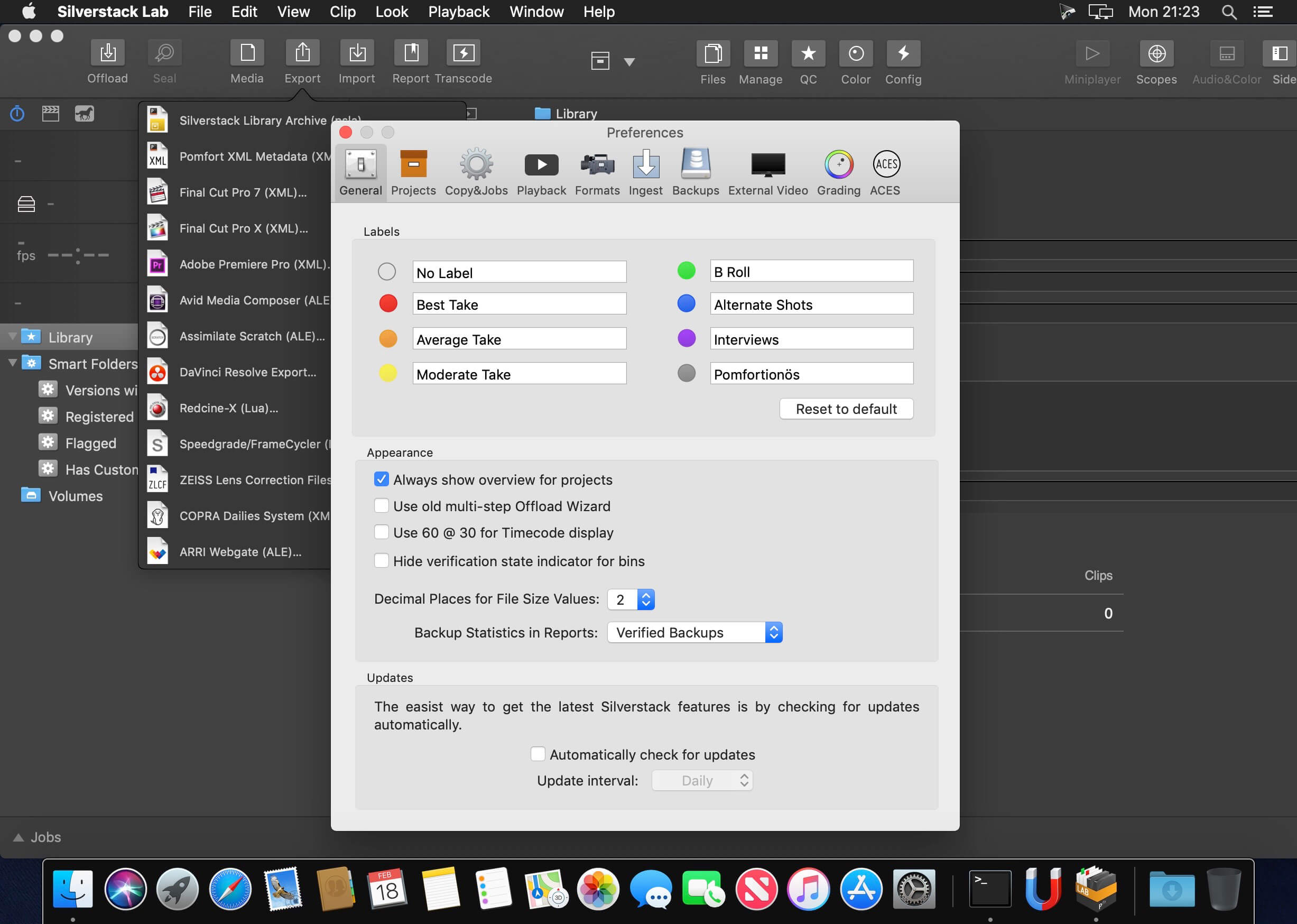Viewport: 1297px width, 924px height.
Task: Open the Report toolbar icon
Action: 411,53
